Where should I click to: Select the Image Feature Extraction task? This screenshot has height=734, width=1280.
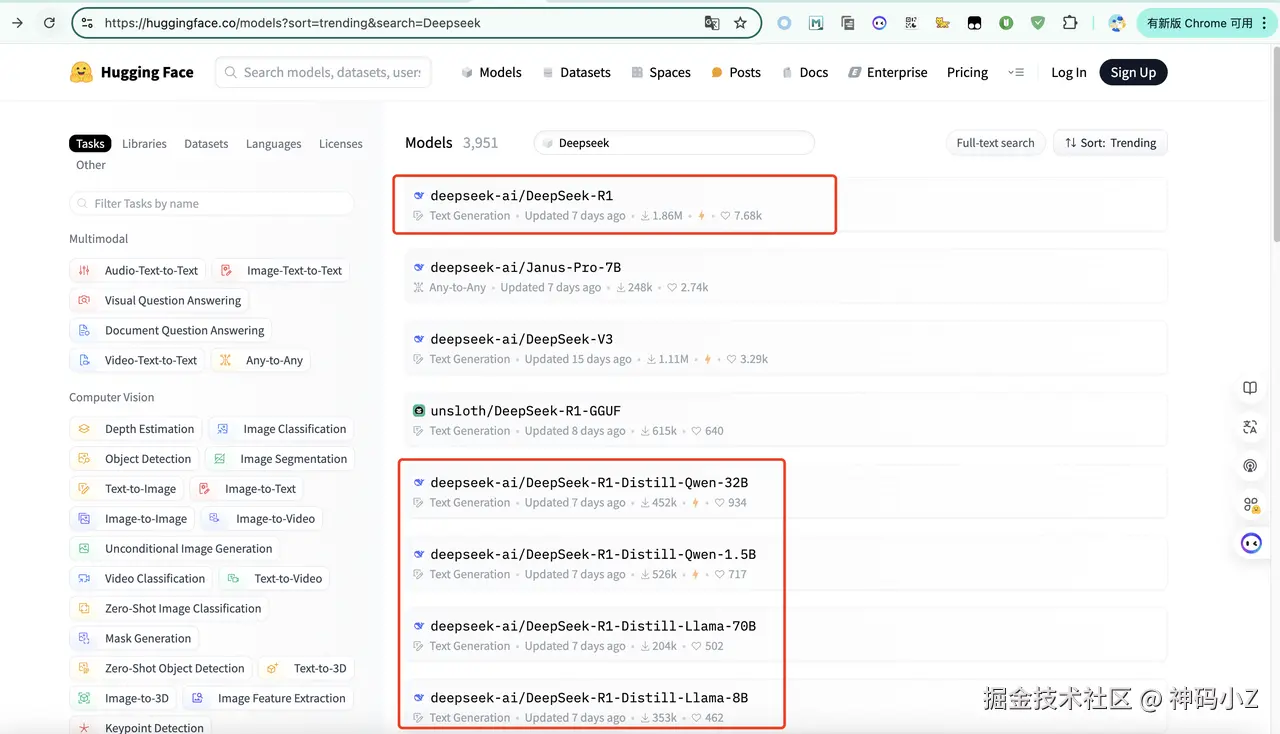(267, 698)
